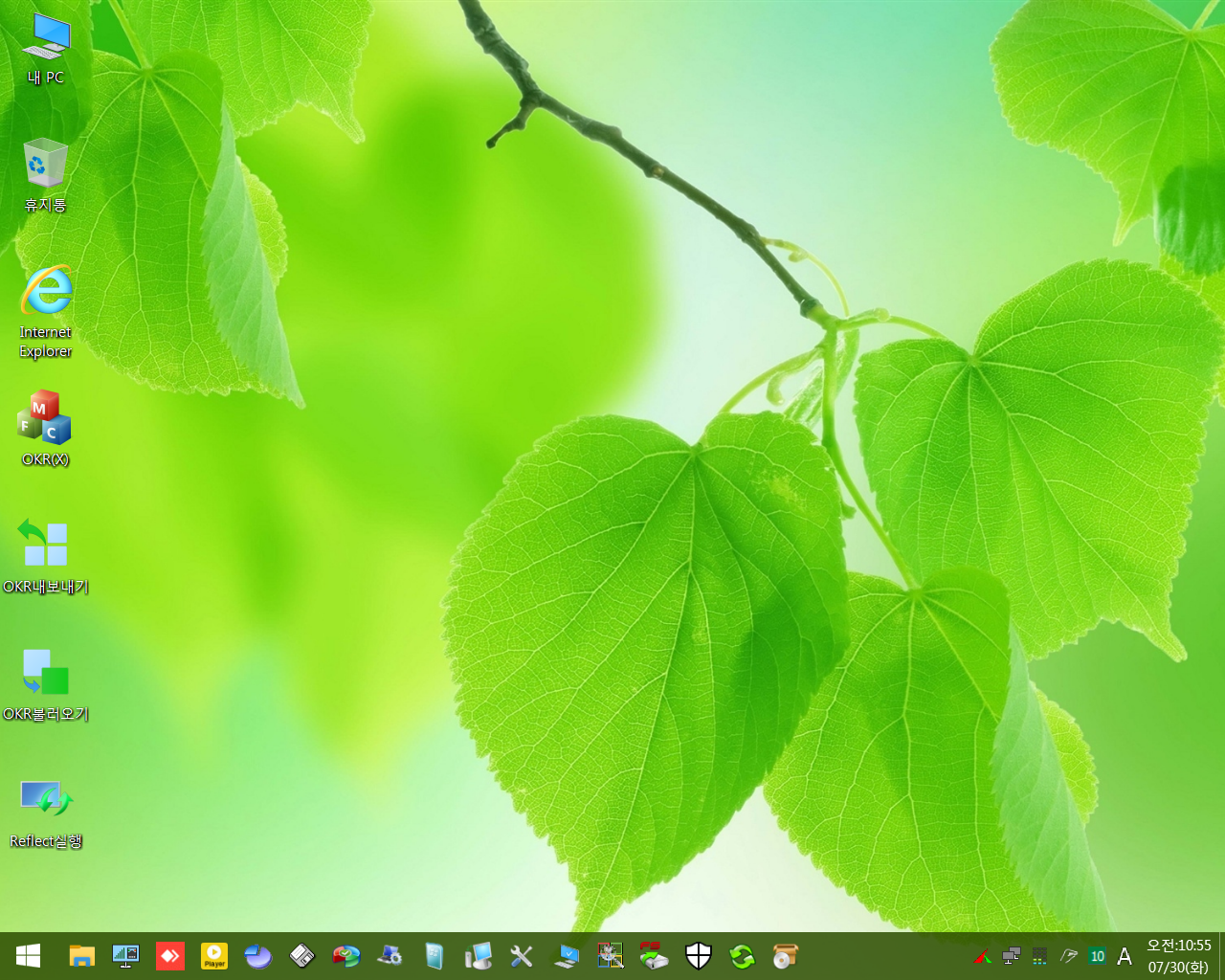This screenshot has height=980, width=1225.
Task: Open the black-white shield security icon
Action: pos(699,956)
